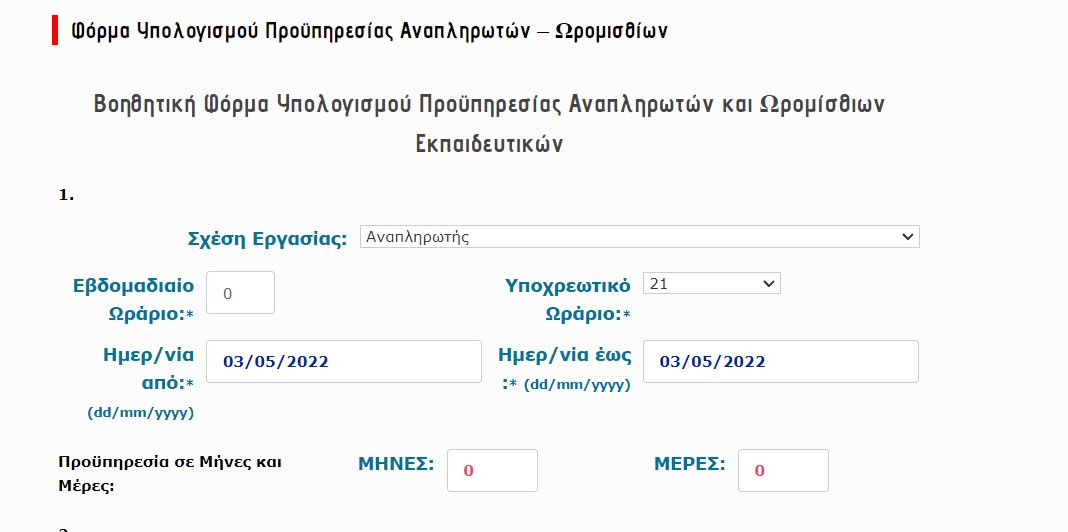Click the ΜΗΝΕΣ label

396,463
